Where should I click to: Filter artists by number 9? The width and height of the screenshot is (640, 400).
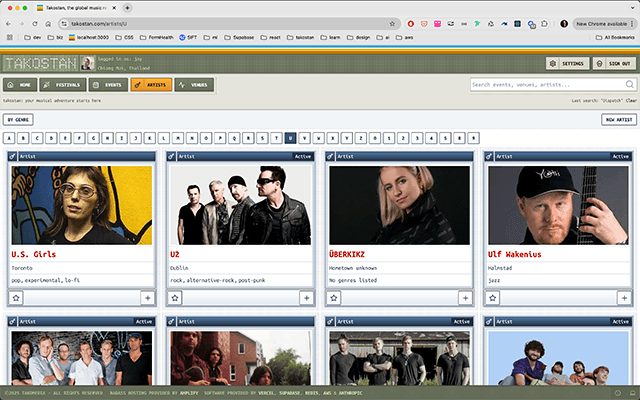(x=473, y=138)
